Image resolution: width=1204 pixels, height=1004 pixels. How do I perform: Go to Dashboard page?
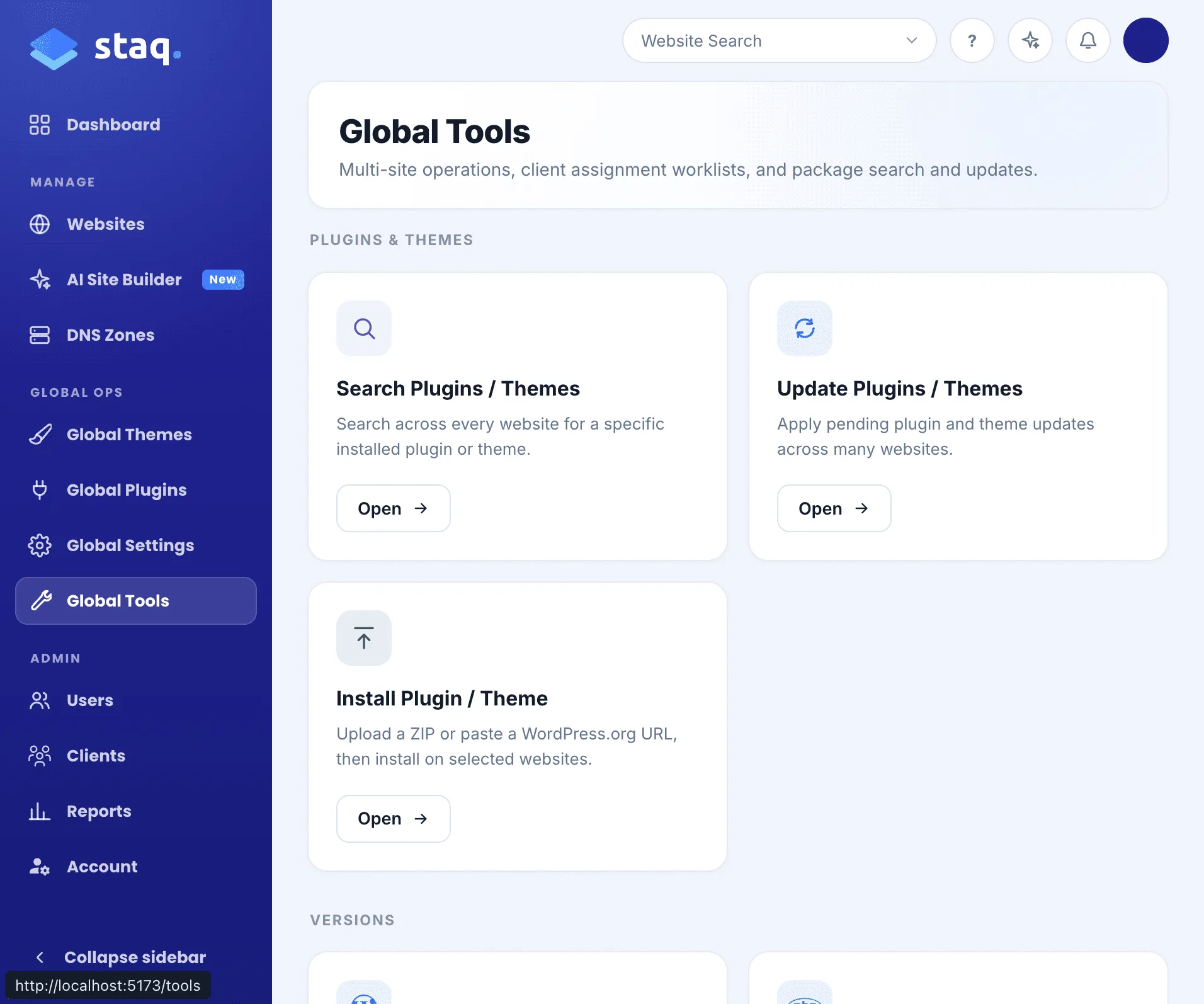tap(136, 125)
